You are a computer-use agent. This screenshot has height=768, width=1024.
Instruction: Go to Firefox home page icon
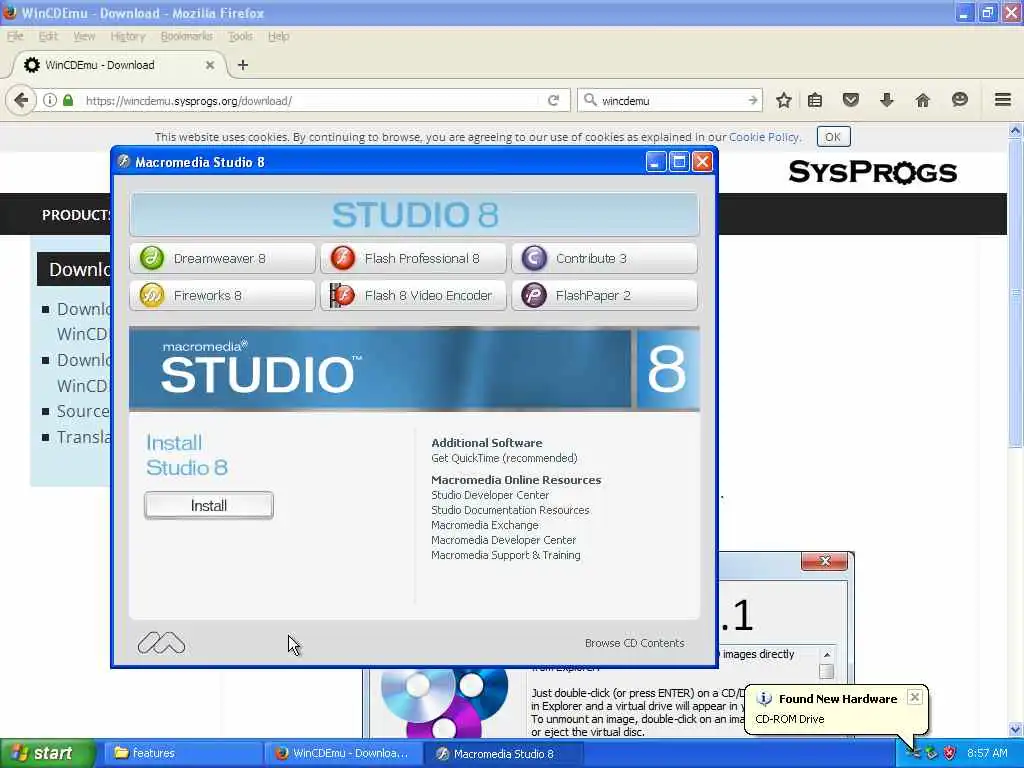[x=923, y=101]
